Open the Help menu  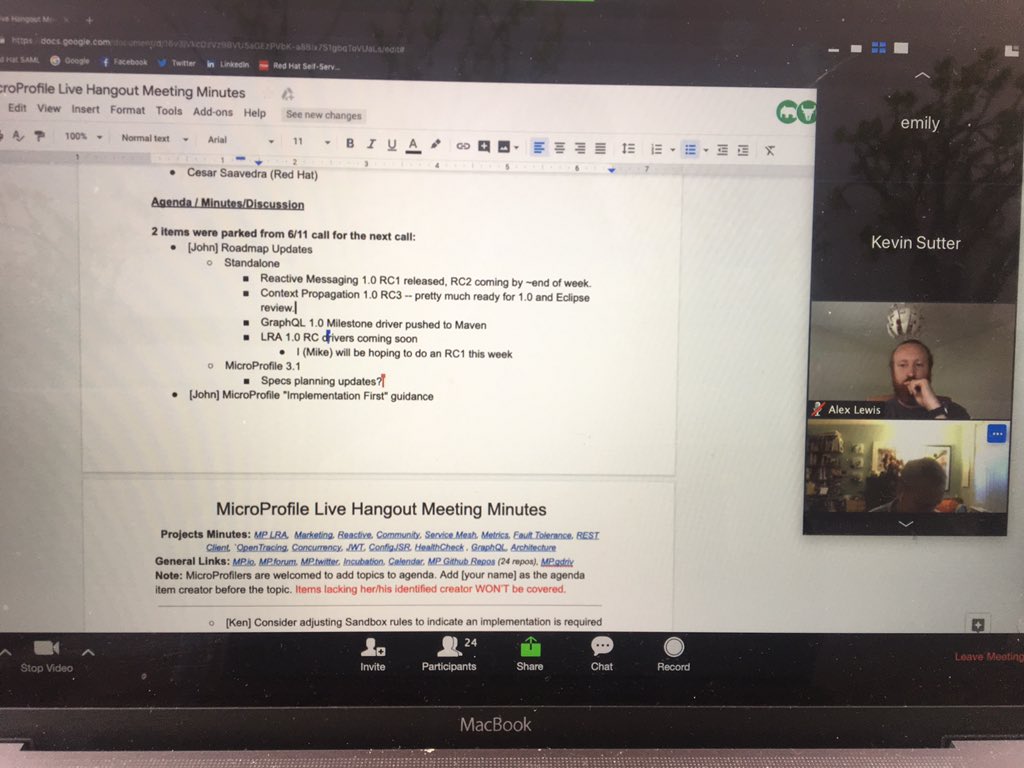point(255,112)
